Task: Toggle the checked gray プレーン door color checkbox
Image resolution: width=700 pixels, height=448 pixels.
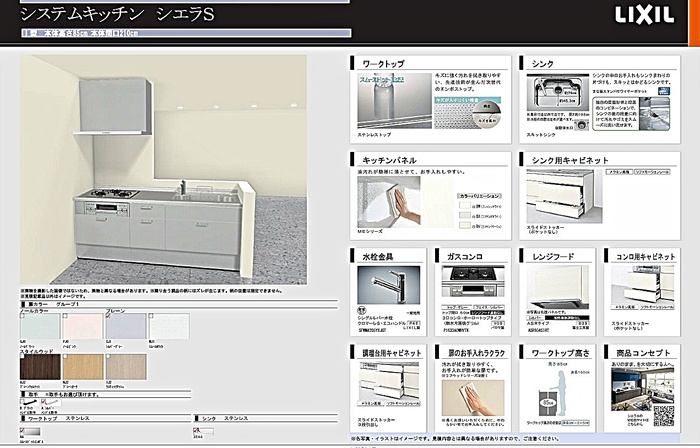Action: 108,315
